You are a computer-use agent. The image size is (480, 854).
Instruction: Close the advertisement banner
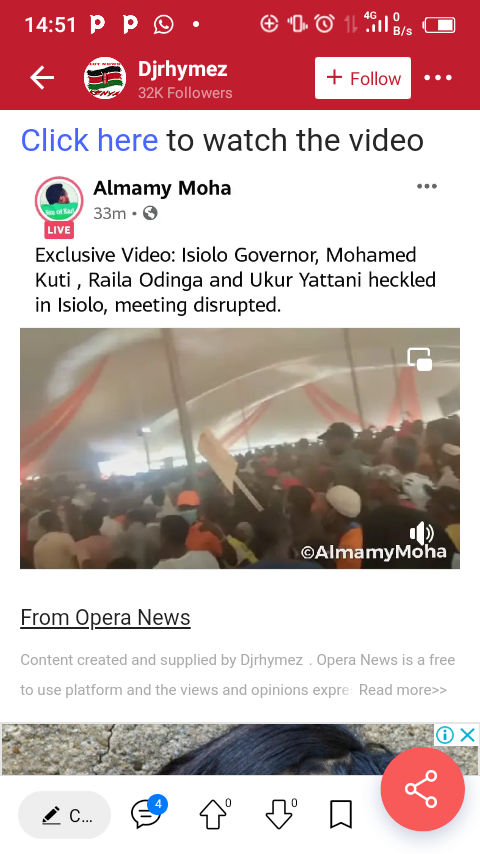tap(467, 735)
